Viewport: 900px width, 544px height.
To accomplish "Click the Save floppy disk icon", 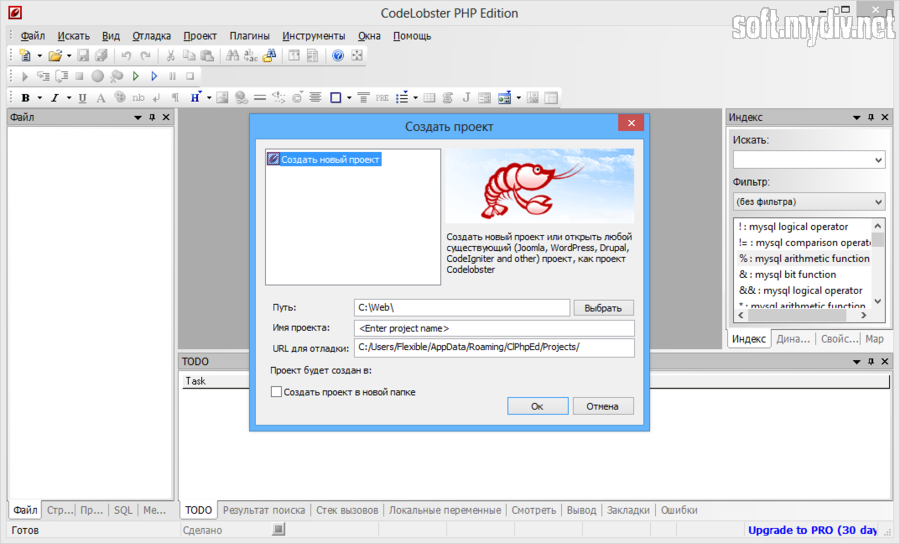I will click(83, 56).
